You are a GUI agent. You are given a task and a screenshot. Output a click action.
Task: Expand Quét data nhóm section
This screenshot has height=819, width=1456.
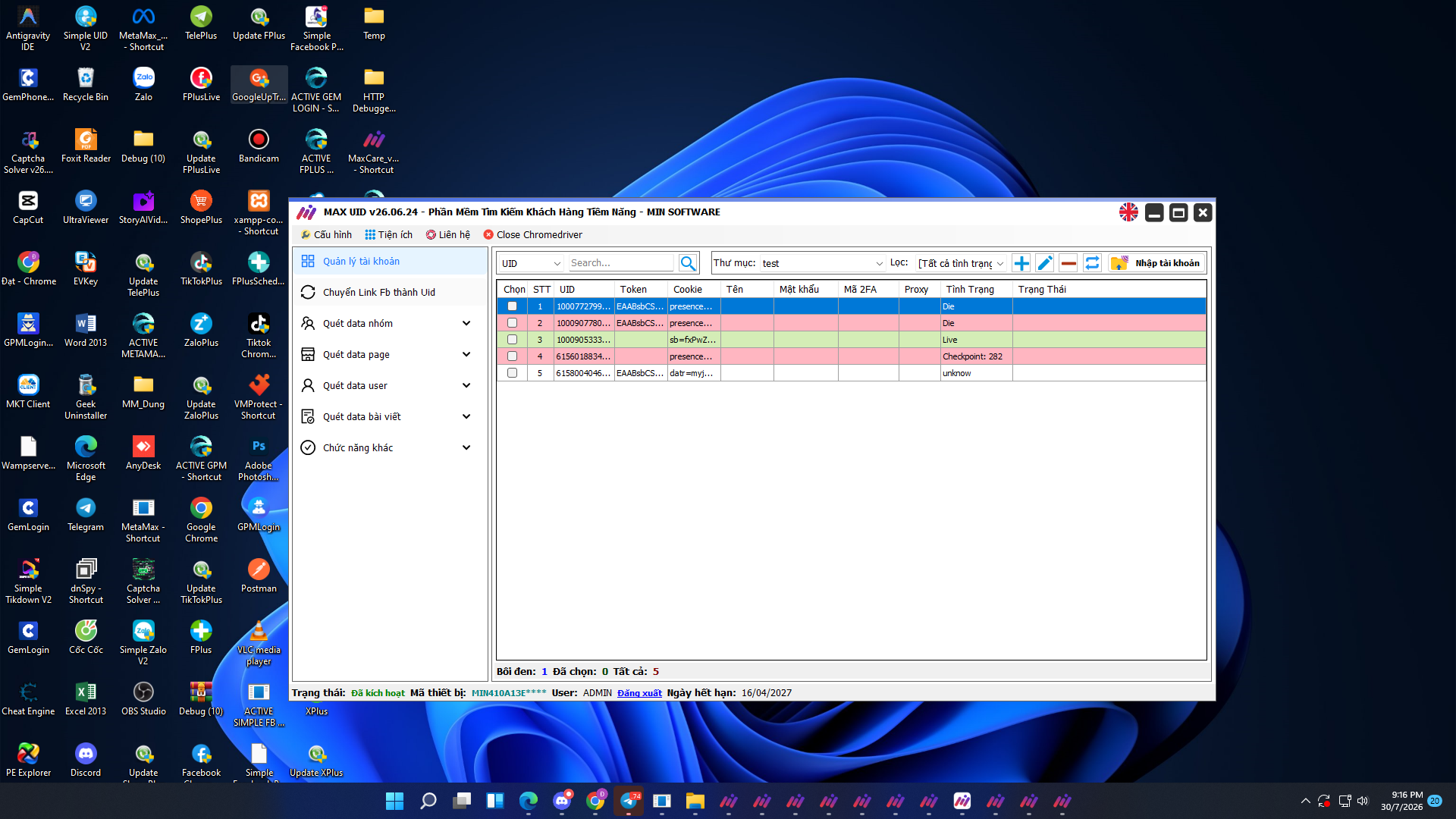390,323
